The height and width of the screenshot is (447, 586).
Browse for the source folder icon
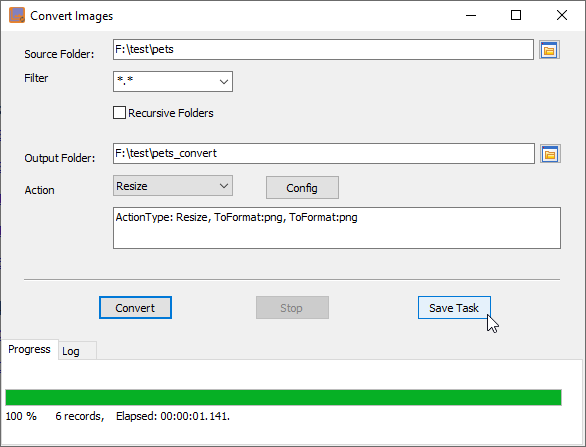pos(549,50)
